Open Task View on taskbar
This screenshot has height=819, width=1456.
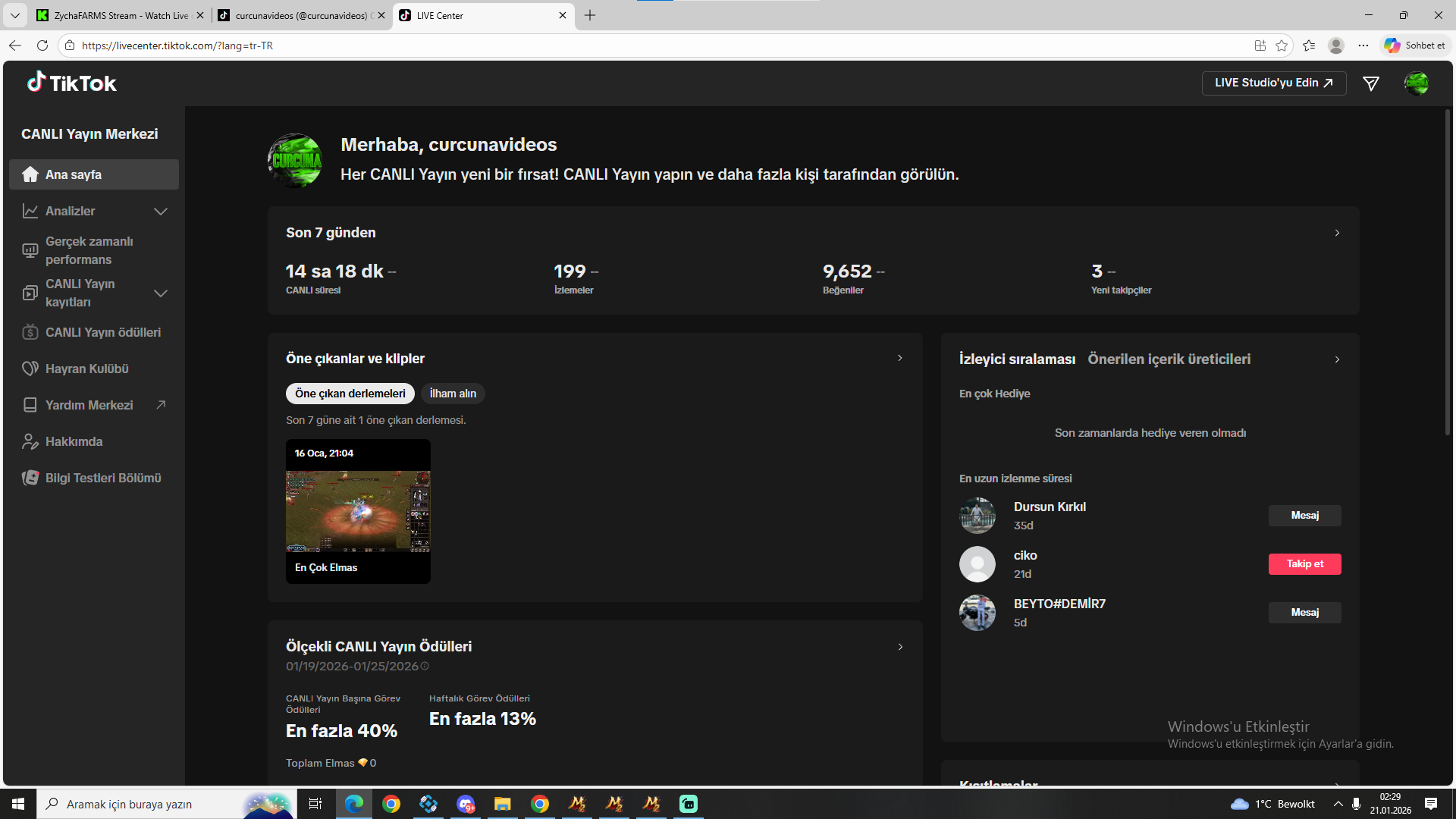[315, 804]
